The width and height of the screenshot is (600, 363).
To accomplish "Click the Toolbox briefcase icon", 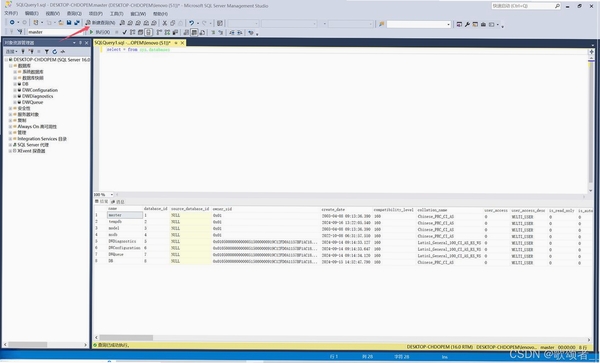I will 483,24.
